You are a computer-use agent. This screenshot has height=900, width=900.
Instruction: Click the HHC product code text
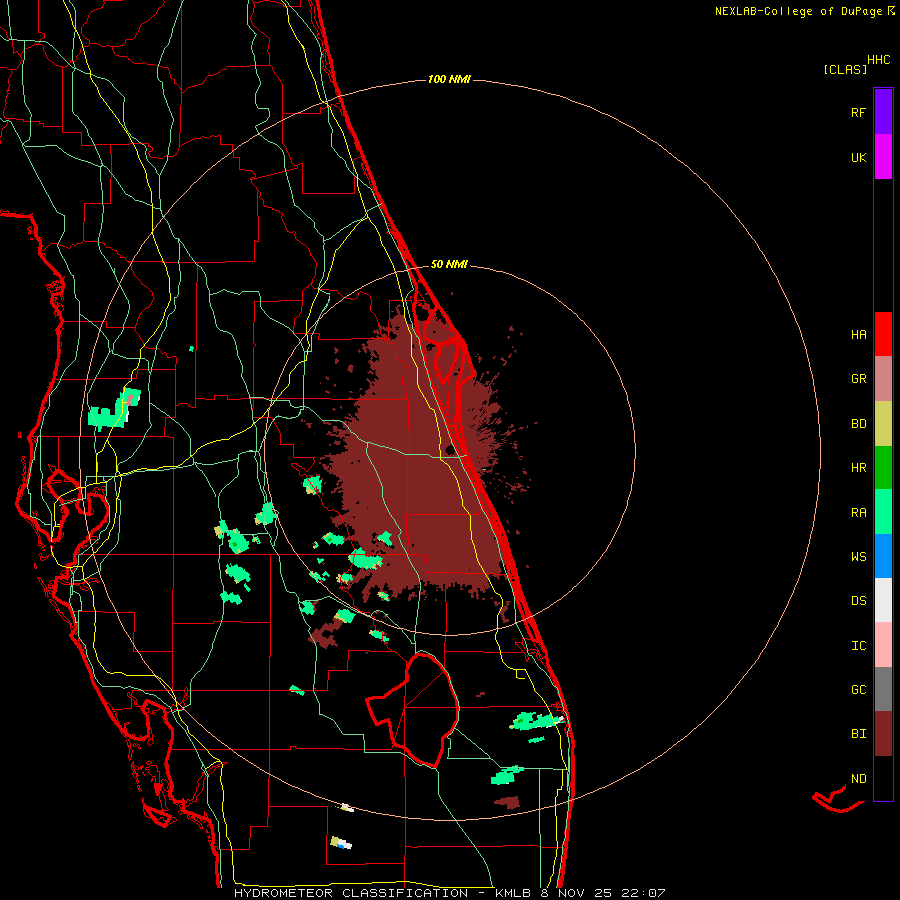pyautogui.click(x=879, y=60)
